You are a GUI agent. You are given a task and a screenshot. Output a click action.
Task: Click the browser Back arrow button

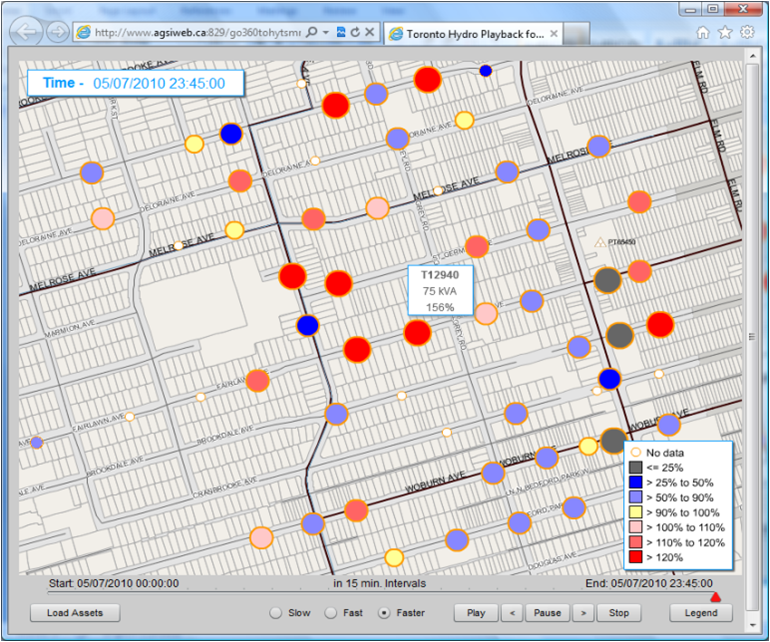point(28,32)
